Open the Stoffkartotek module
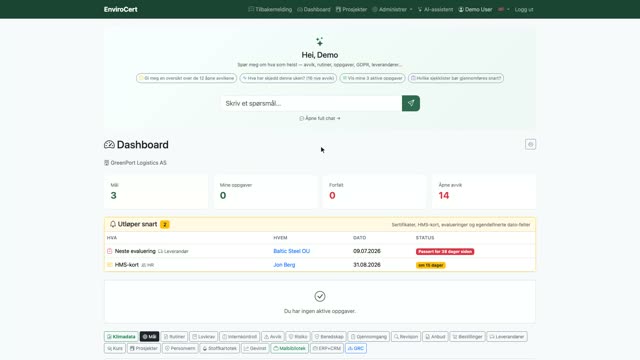 [220, 348]
